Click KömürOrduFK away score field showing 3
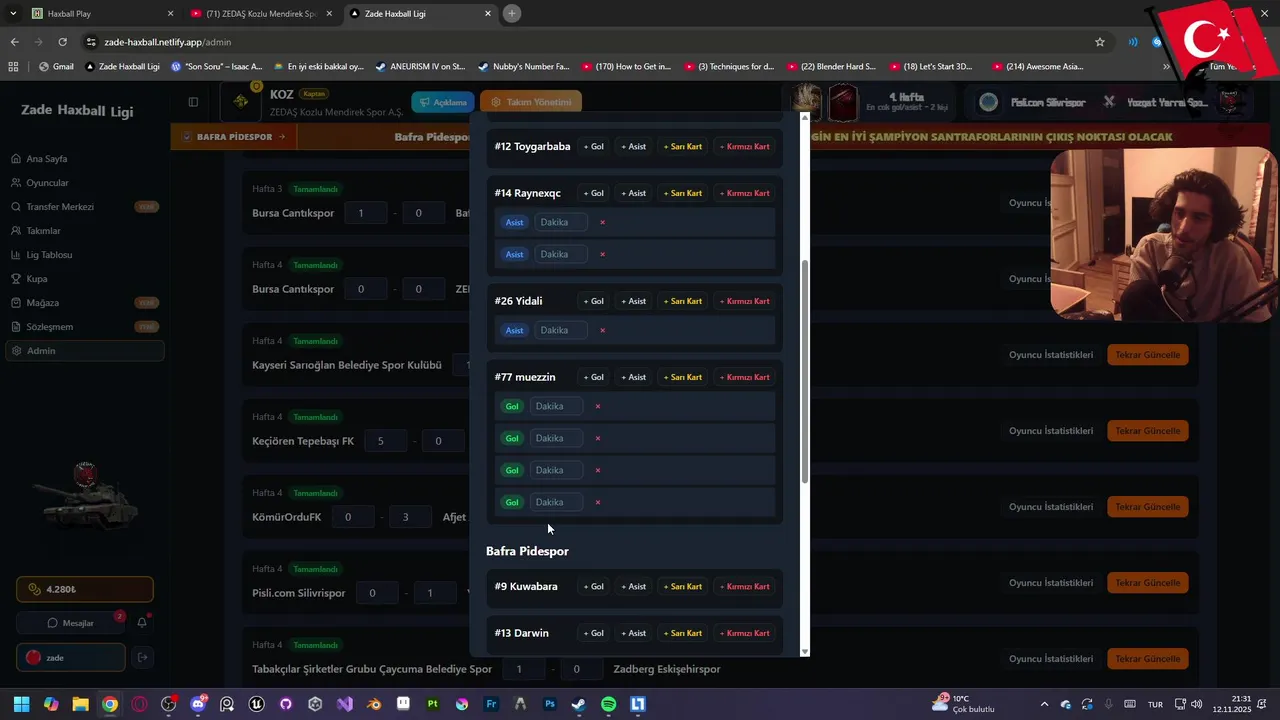Image resolution: width=1280 pixels, height=720 pixels. 405,517
